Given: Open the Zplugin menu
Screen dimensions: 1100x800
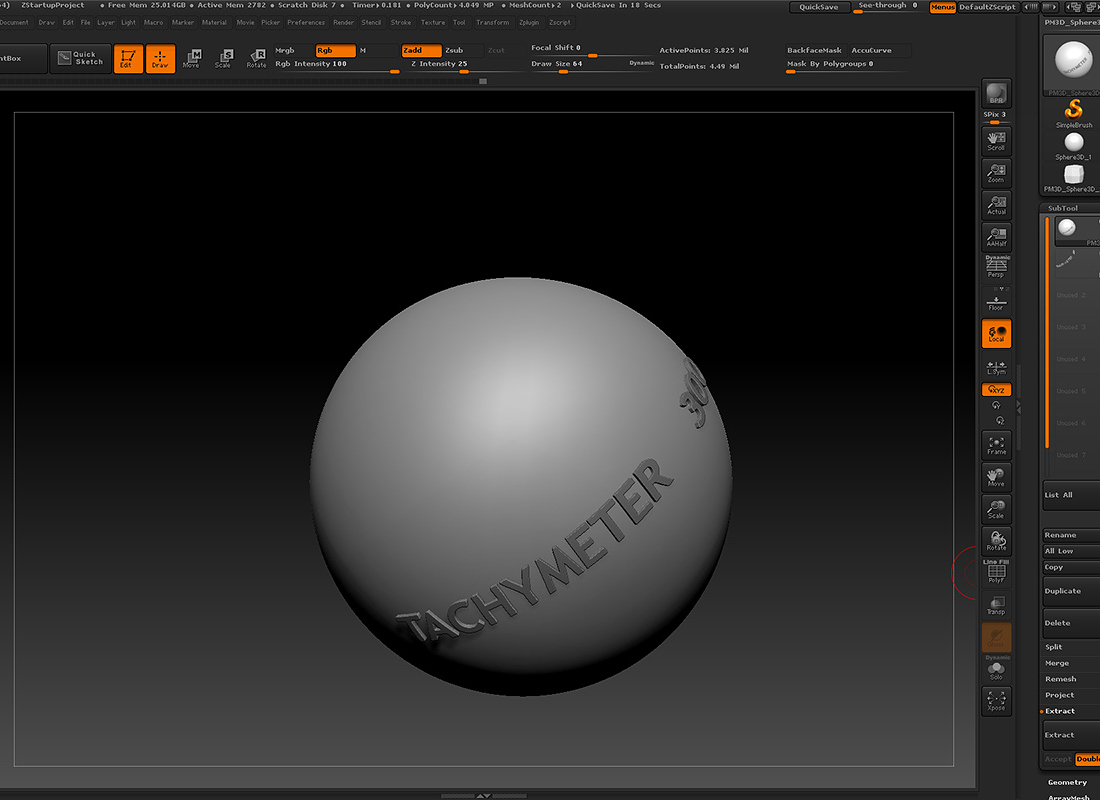Looking at the screenshot, I should click(x=529, y=22).
